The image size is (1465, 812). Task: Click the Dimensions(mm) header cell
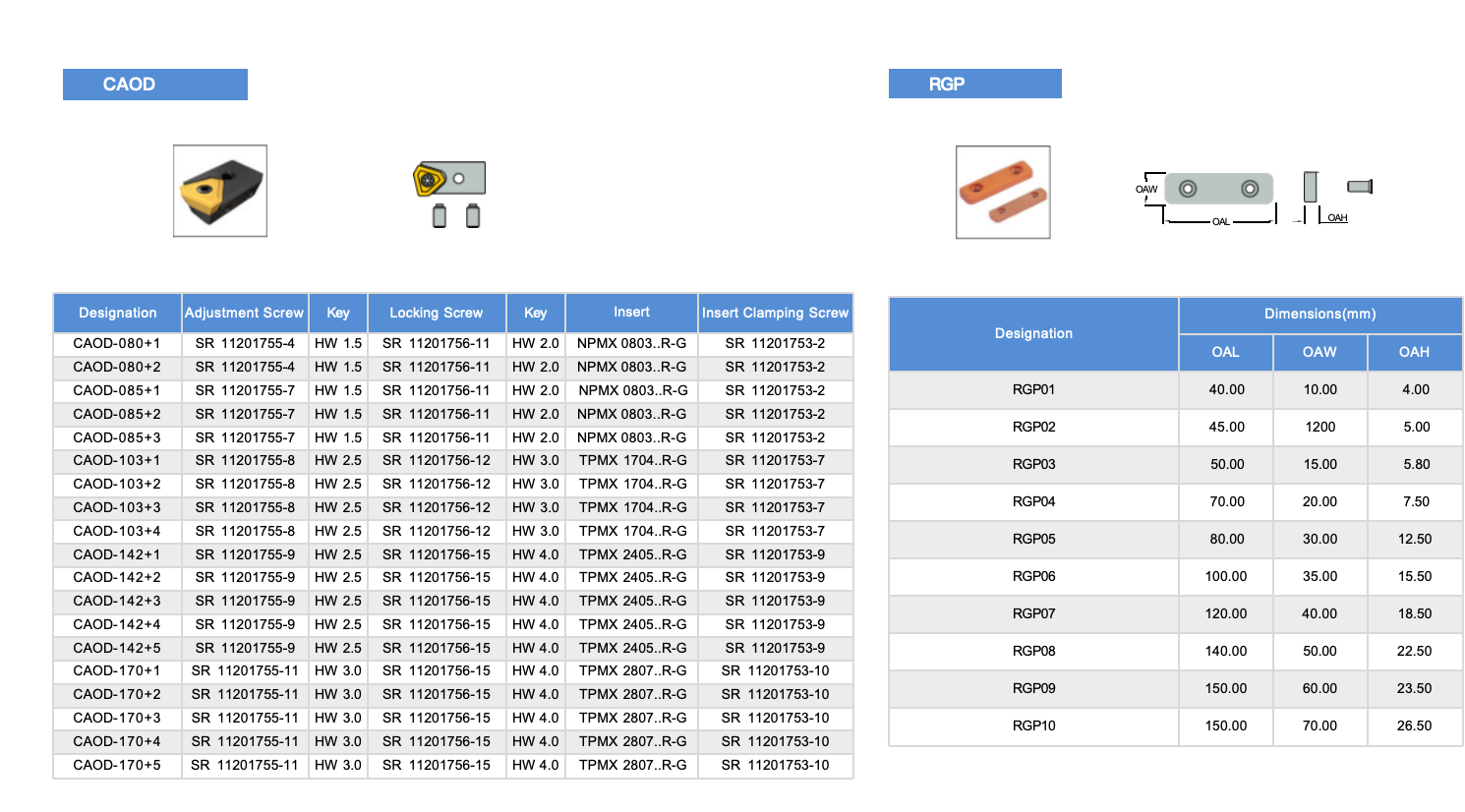click(x=1320, y=315)
